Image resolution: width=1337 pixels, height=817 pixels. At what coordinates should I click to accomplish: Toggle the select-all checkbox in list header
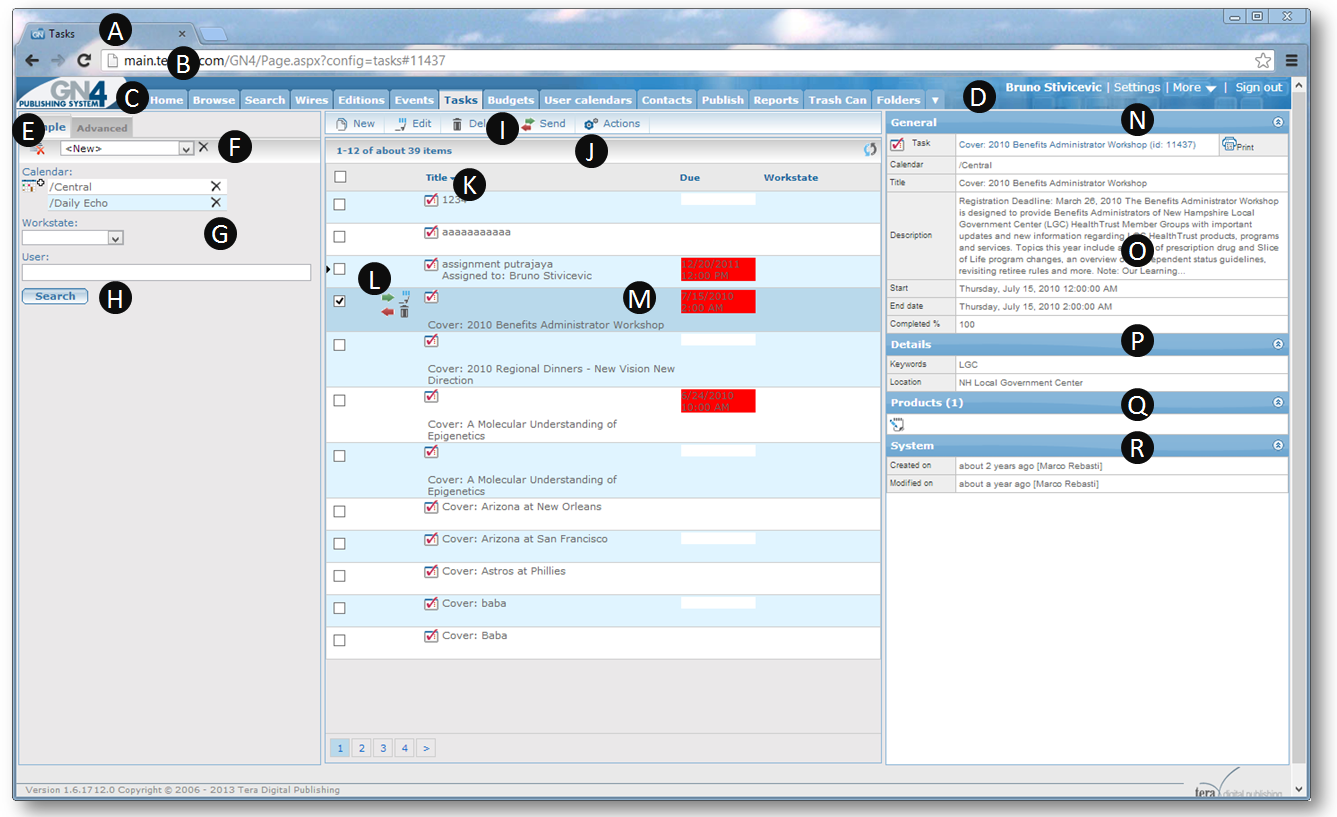(340, 177)
